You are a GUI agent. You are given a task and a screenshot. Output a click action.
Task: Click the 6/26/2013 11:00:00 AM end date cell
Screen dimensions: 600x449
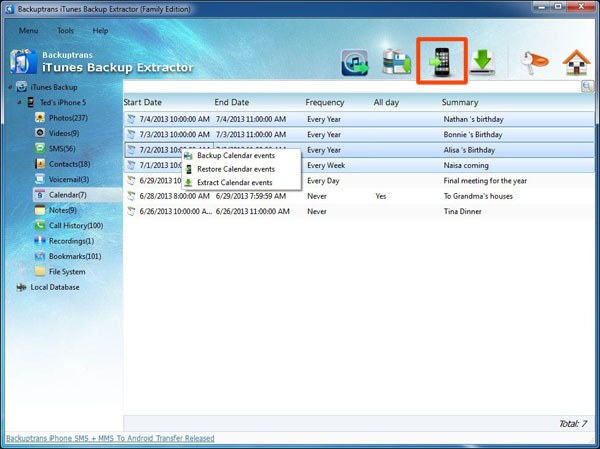253,211
